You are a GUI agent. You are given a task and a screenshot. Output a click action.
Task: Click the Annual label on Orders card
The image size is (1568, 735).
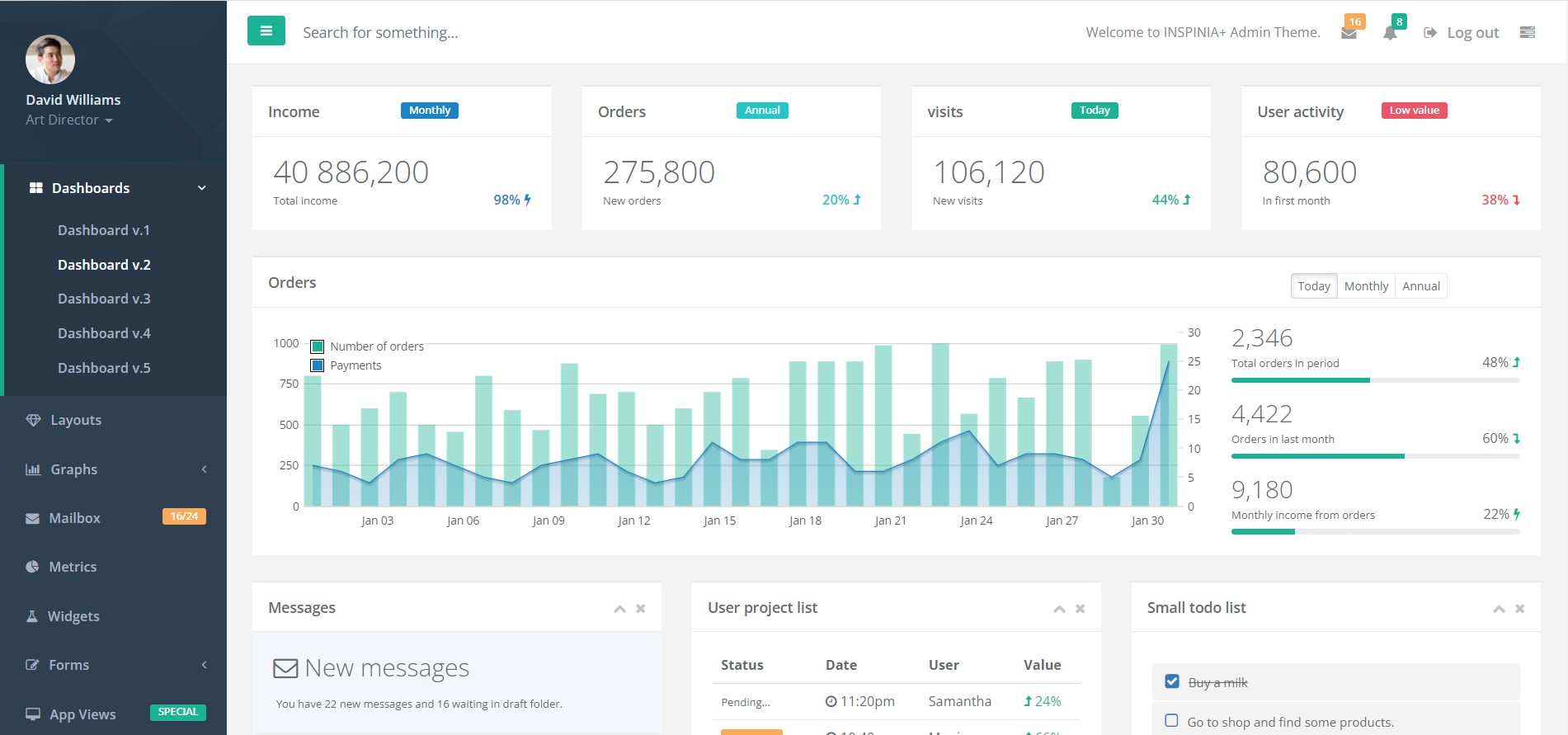[762, 111]
